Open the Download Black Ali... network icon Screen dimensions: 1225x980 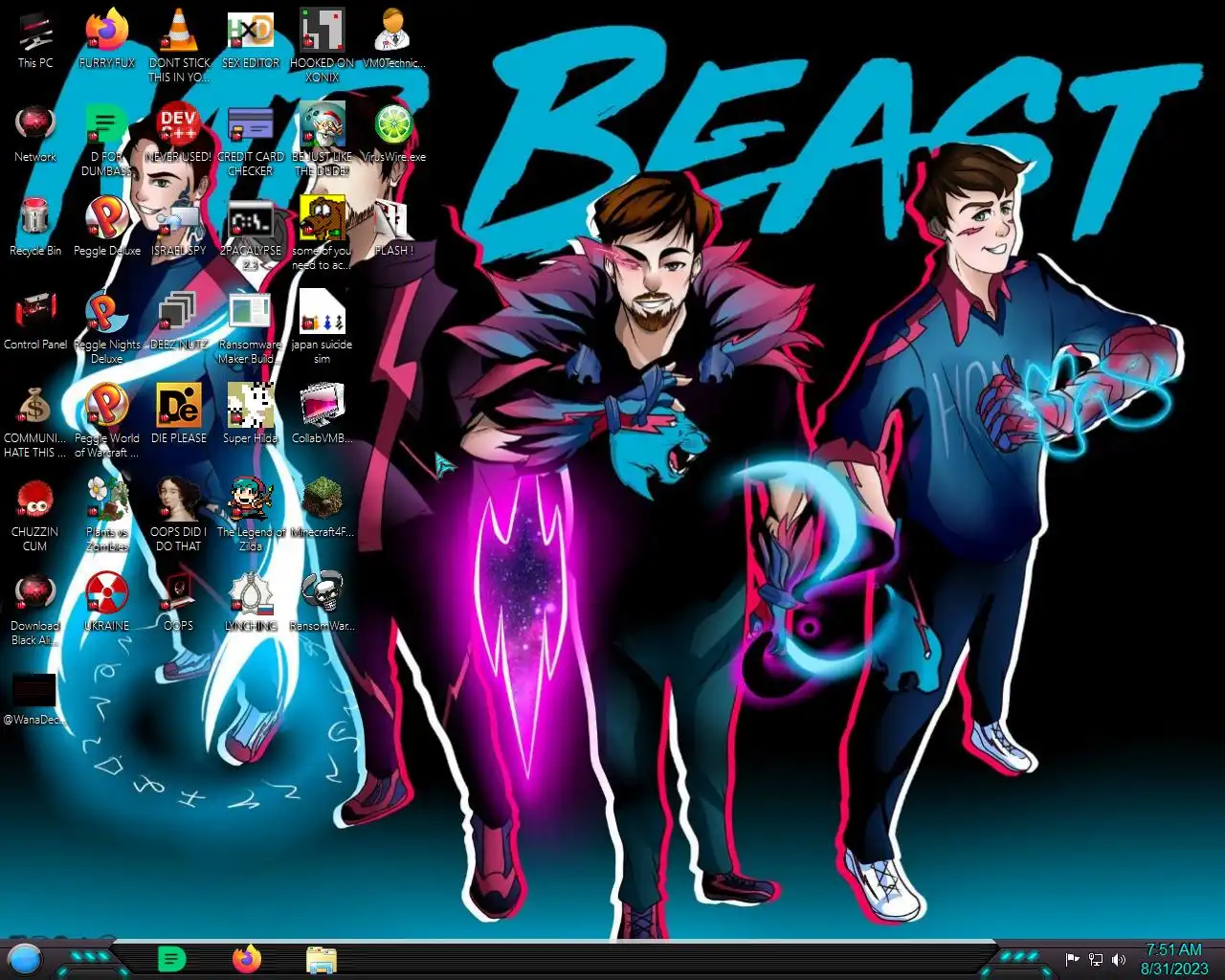point(35,609)
